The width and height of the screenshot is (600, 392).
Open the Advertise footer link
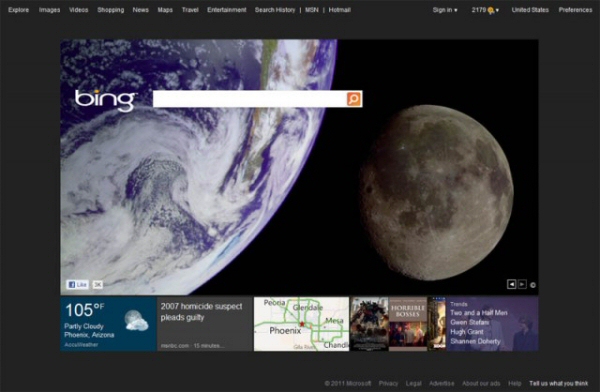[x=442, y=383]
